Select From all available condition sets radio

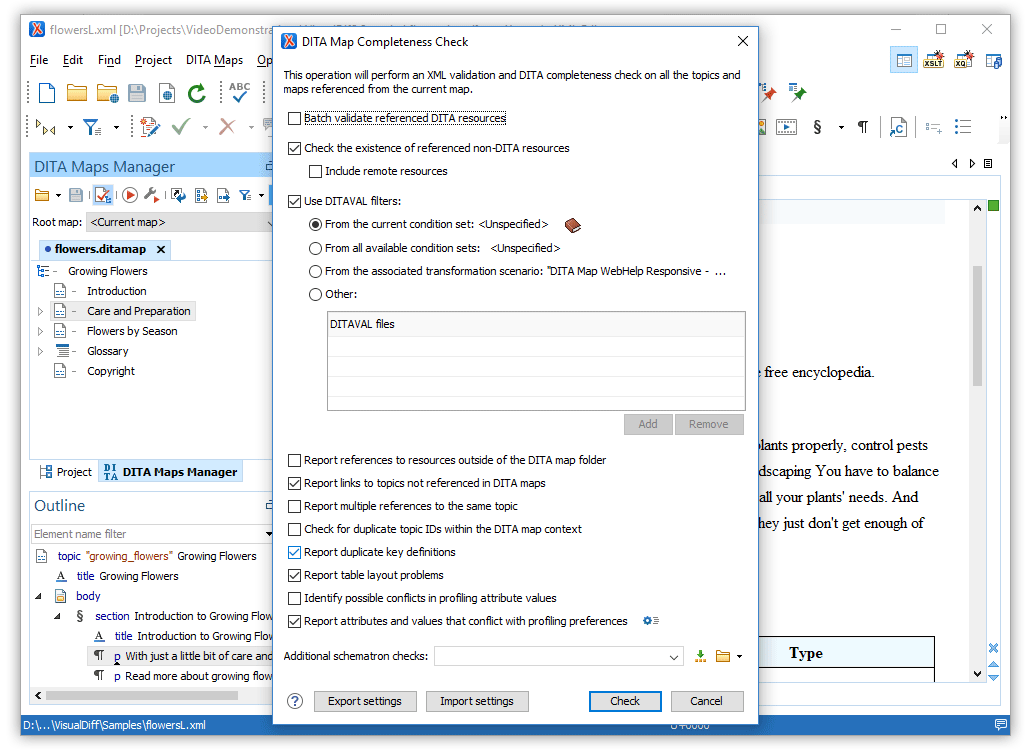coord(315,248)
